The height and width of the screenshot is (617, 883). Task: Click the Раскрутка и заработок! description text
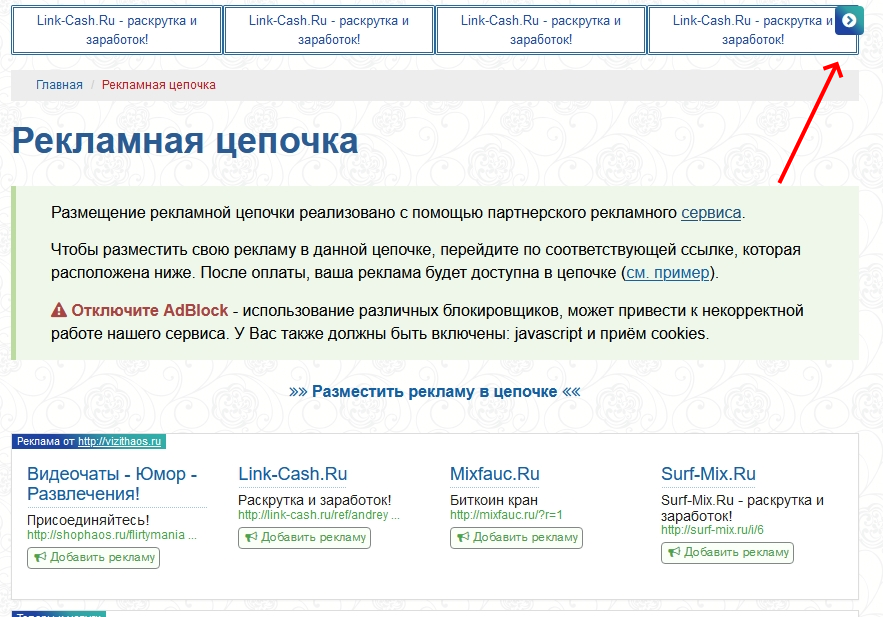tap(315, 500)
